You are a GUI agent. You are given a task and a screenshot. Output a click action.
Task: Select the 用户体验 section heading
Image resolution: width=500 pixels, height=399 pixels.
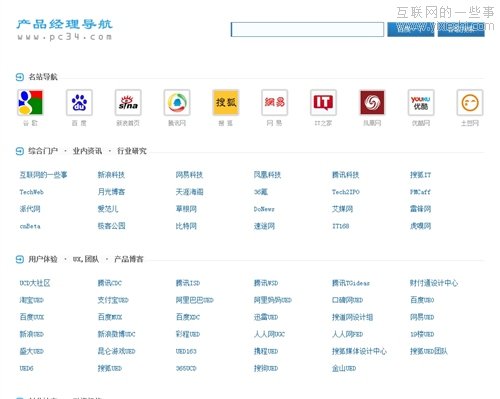[x=43, y=259]
